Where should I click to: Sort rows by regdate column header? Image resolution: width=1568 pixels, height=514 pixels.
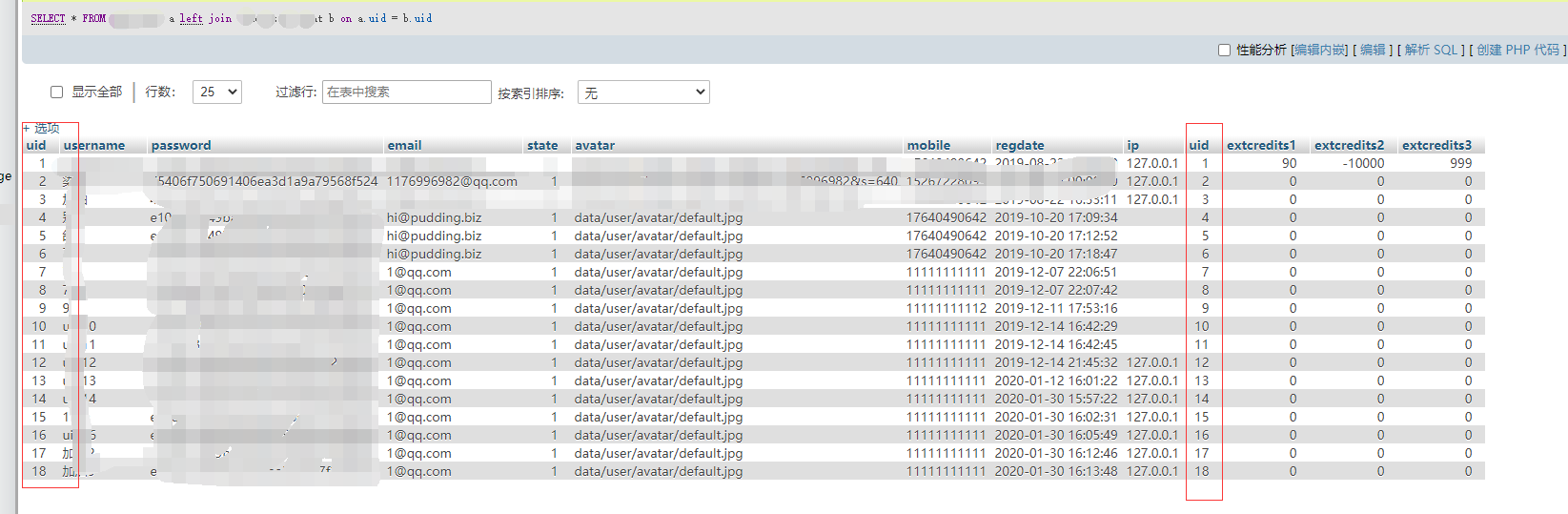tap(1020, 146)
